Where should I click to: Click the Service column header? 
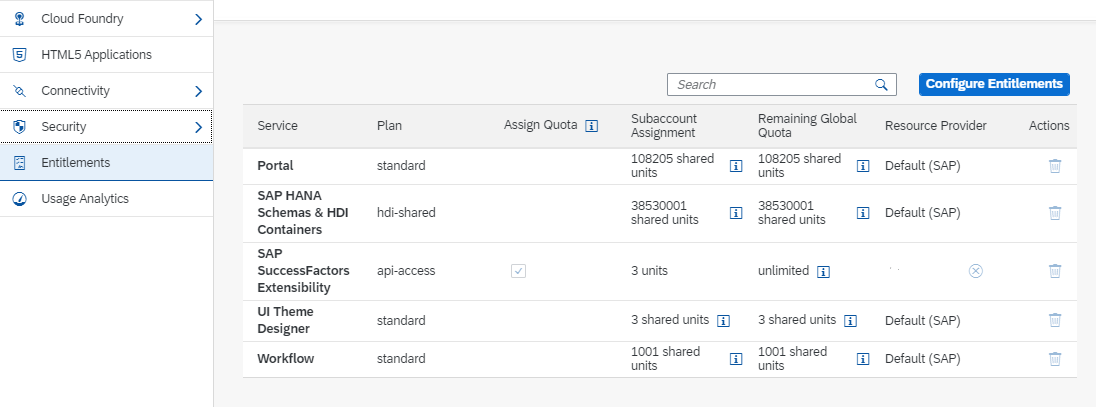coord(277,126)
